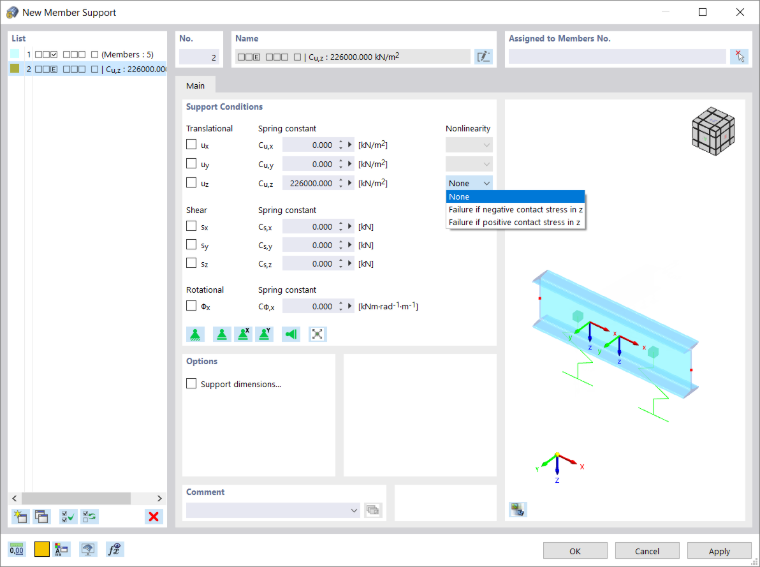
Task: Click the olive color swatch of list item 2
Action: [15, 68]
